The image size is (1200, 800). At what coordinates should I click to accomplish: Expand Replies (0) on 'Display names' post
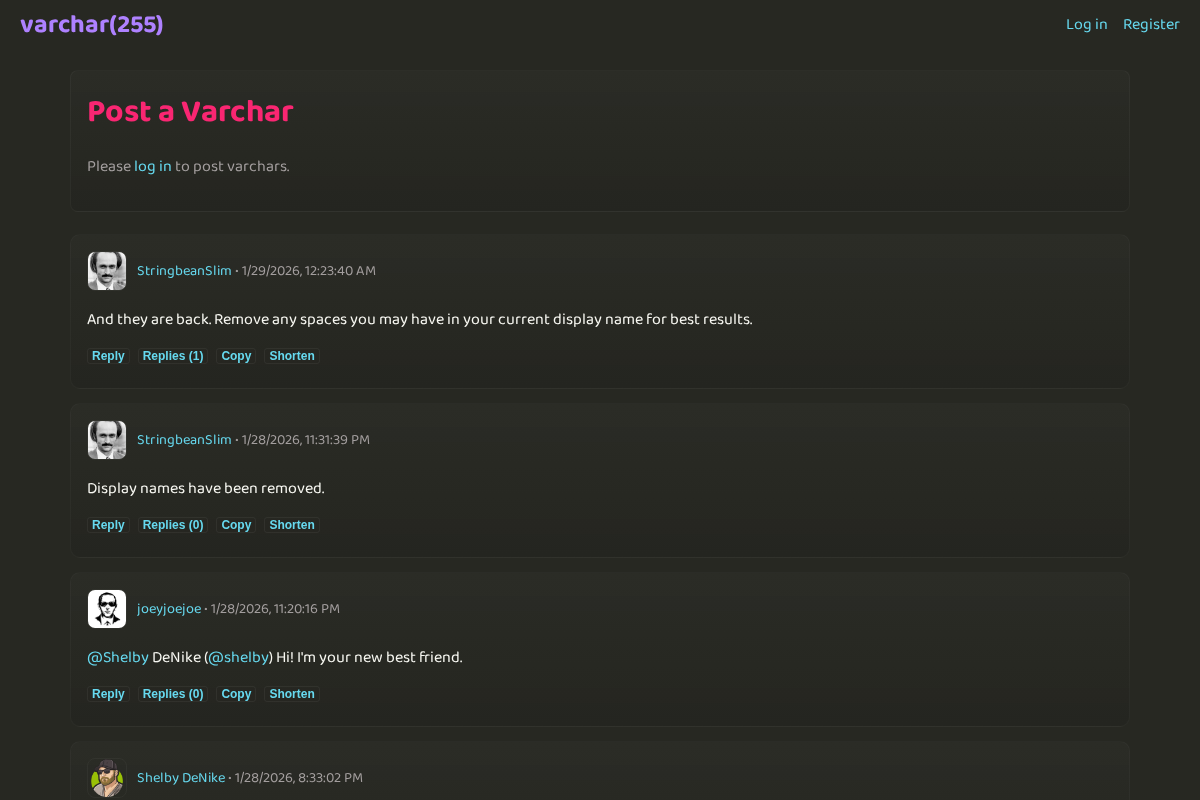point(173,525)
